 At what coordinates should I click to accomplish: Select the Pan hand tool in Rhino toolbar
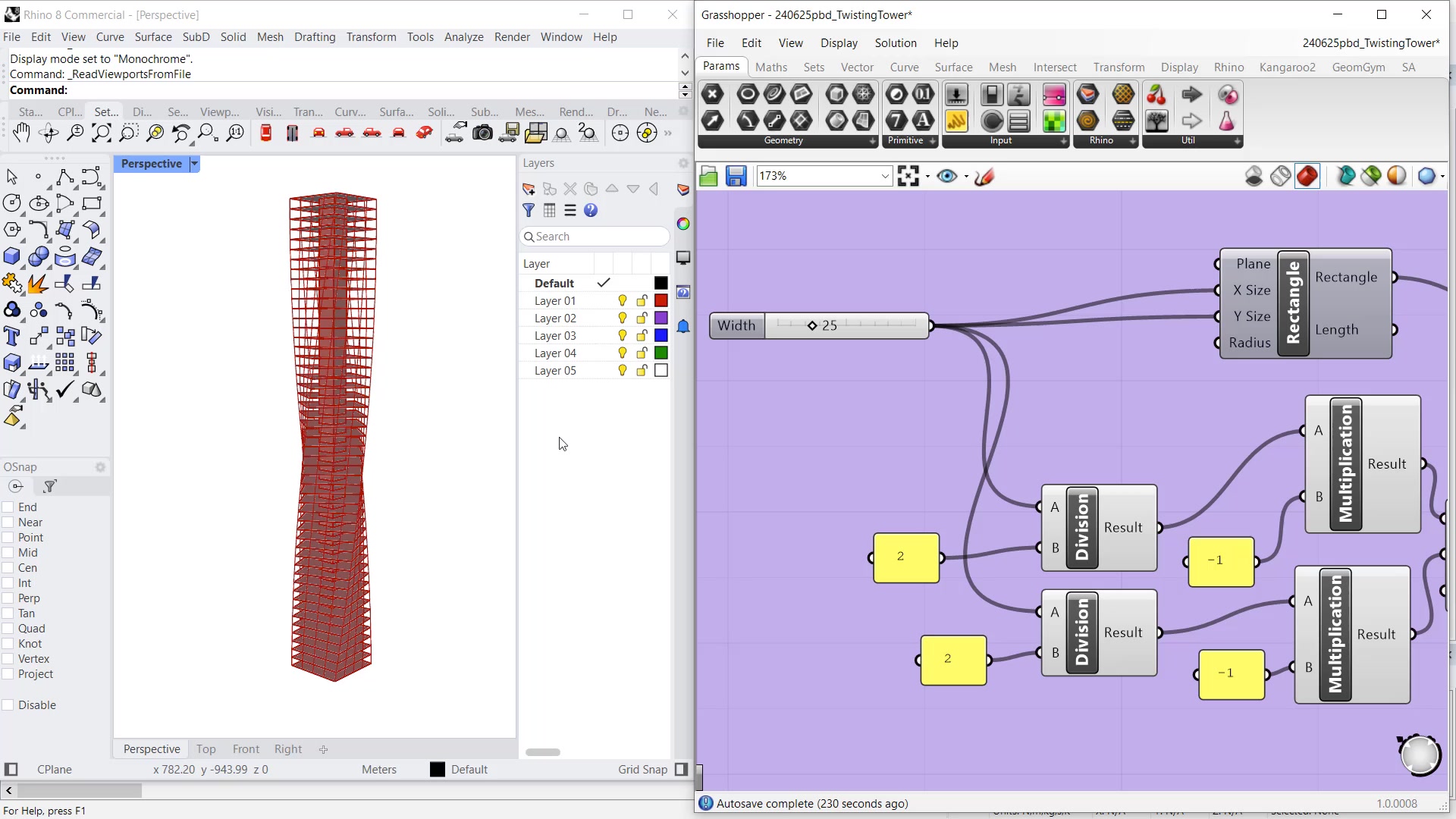[x=21, y=133]
